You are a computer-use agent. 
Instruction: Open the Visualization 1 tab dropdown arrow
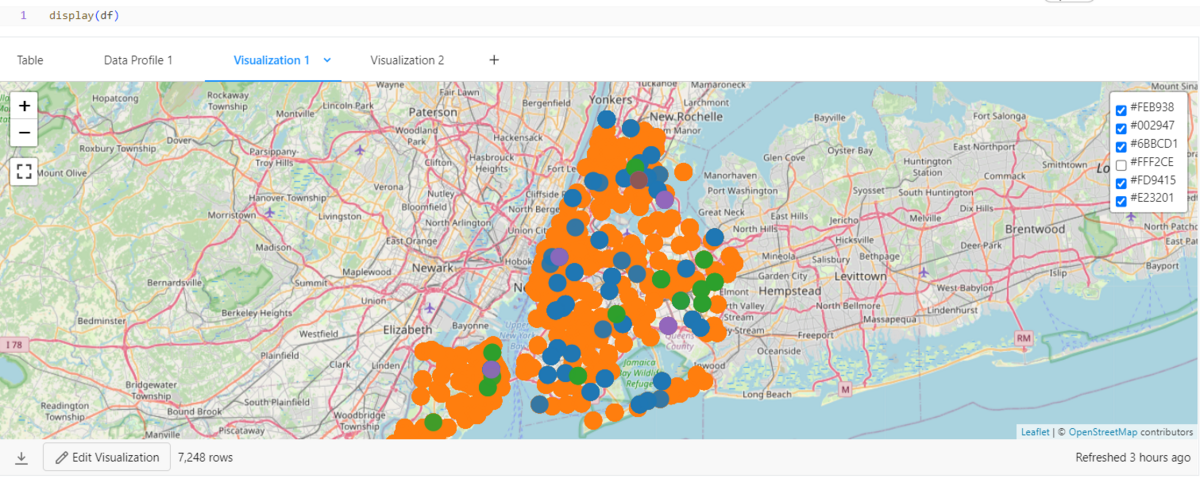coord(327,61)
